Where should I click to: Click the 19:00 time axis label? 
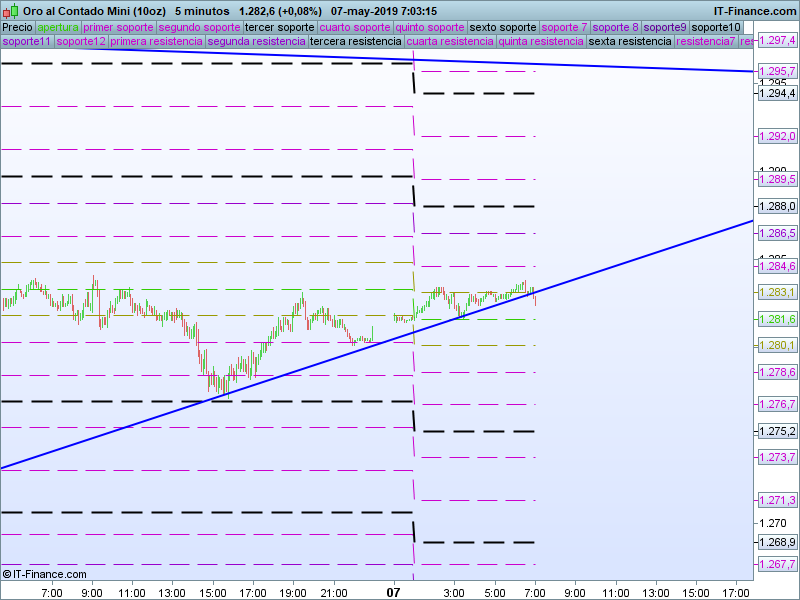coord(293,593)
